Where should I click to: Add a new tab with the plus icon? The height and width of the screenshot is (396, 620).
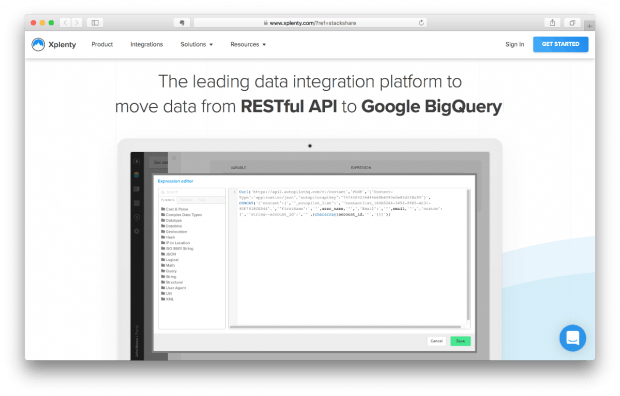tap(590, 26)
